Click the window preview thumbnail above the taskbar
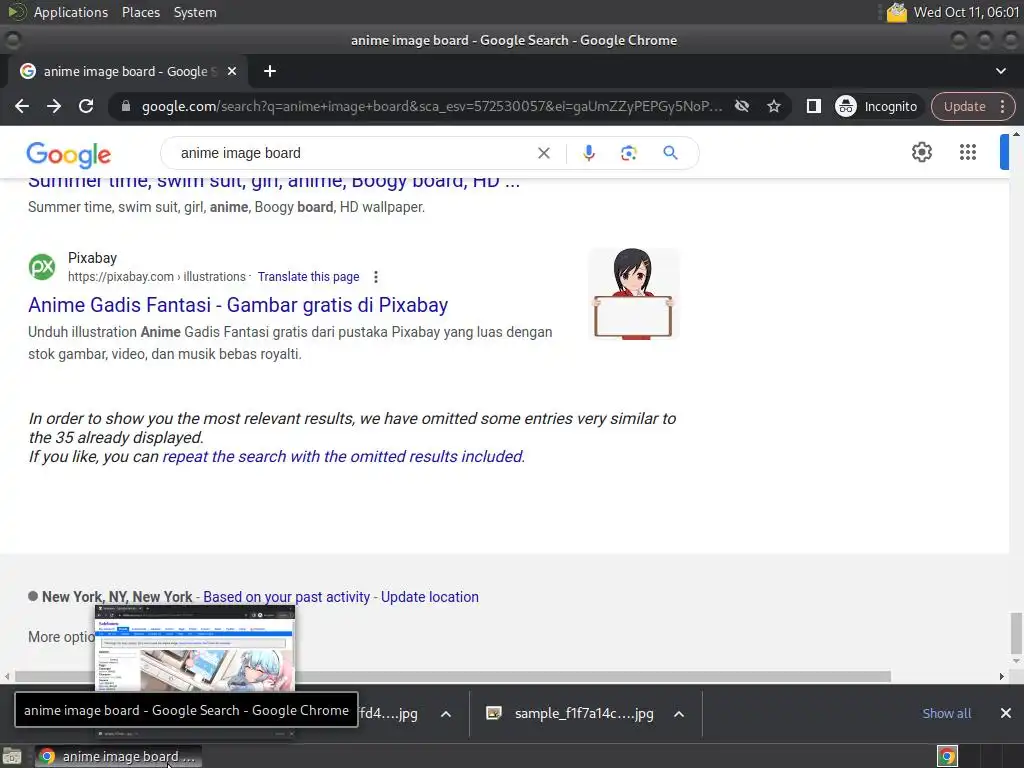 click(x=195, y=648)
